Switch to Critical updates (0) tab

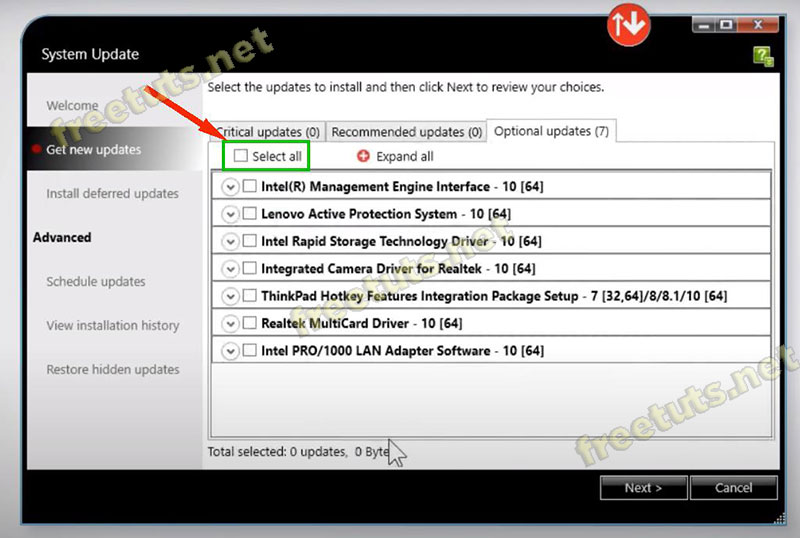click(x=266, y=132)
